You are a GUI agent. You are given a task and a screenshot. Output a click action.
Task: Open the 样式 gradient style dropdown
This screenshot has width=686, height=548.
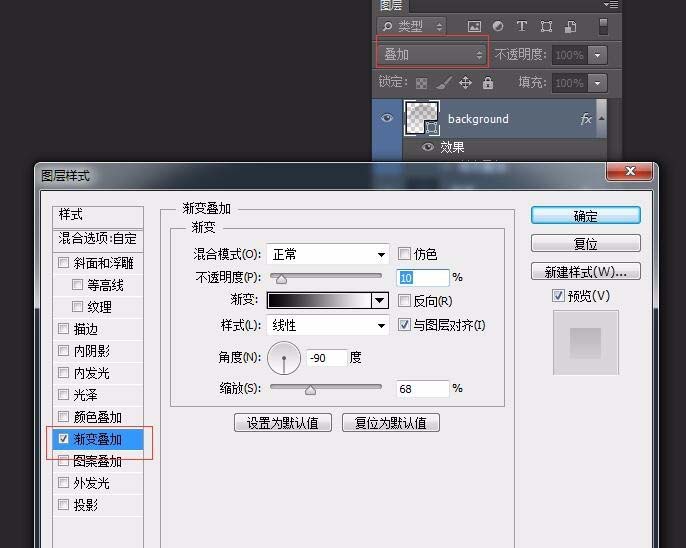(x=328, y=325)
